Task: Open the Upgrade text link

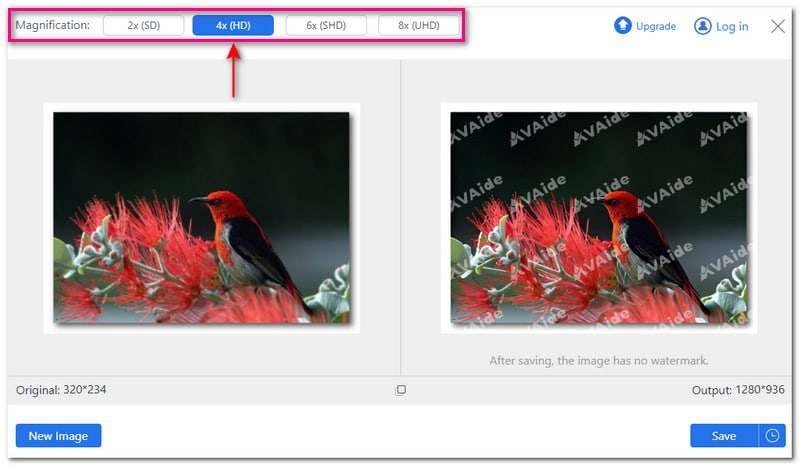Action: pyautogui.click(x=656, y=26)
